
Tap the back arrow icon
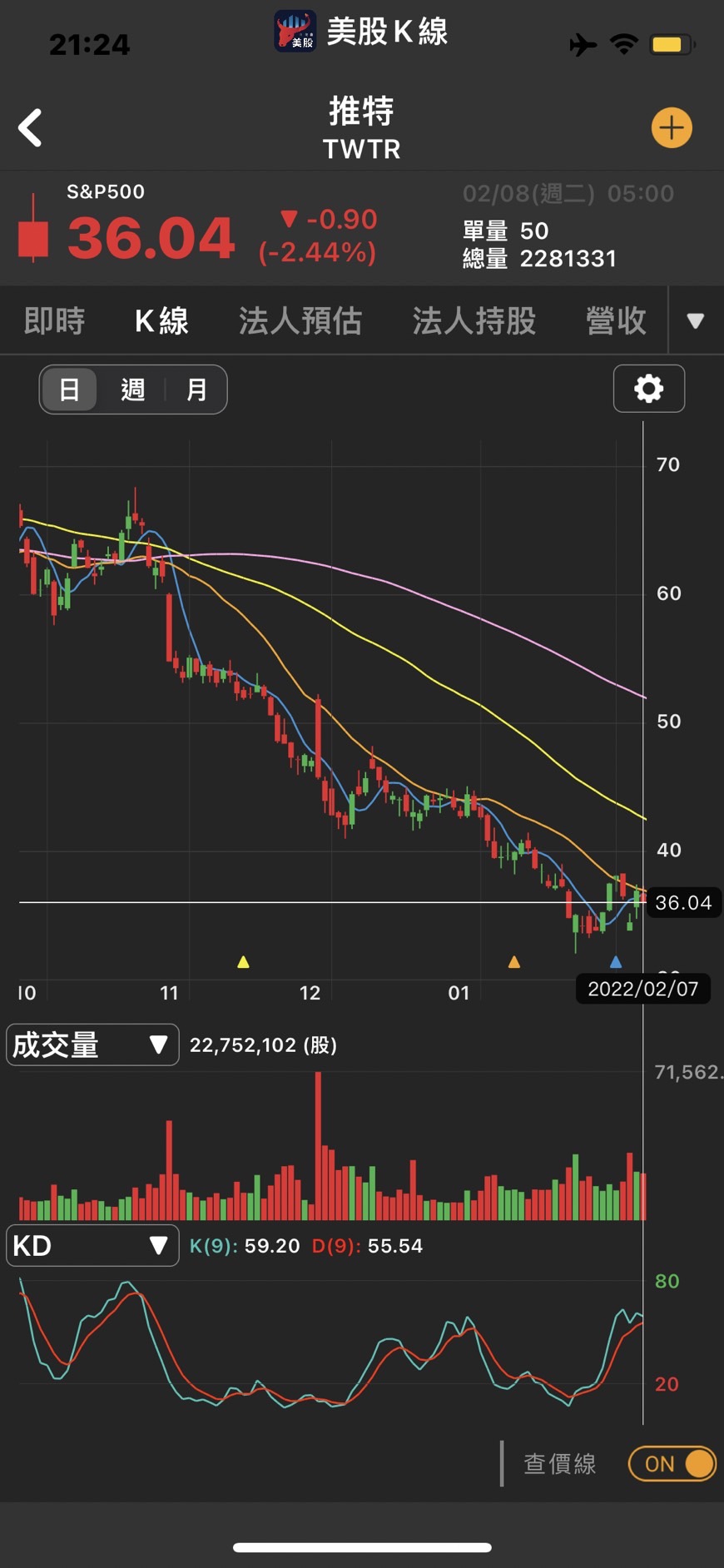(x=31, y=128)
